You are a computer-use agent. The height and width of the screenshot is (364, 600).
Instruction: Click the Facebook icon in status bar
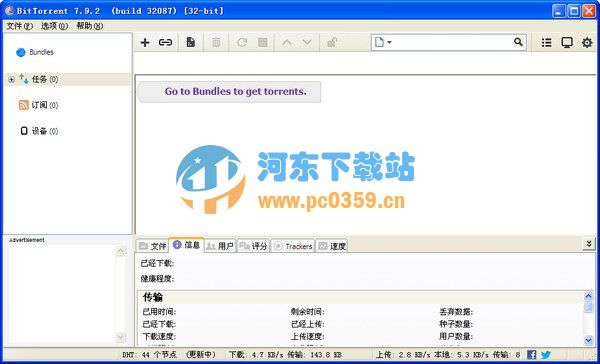(531, 354)
